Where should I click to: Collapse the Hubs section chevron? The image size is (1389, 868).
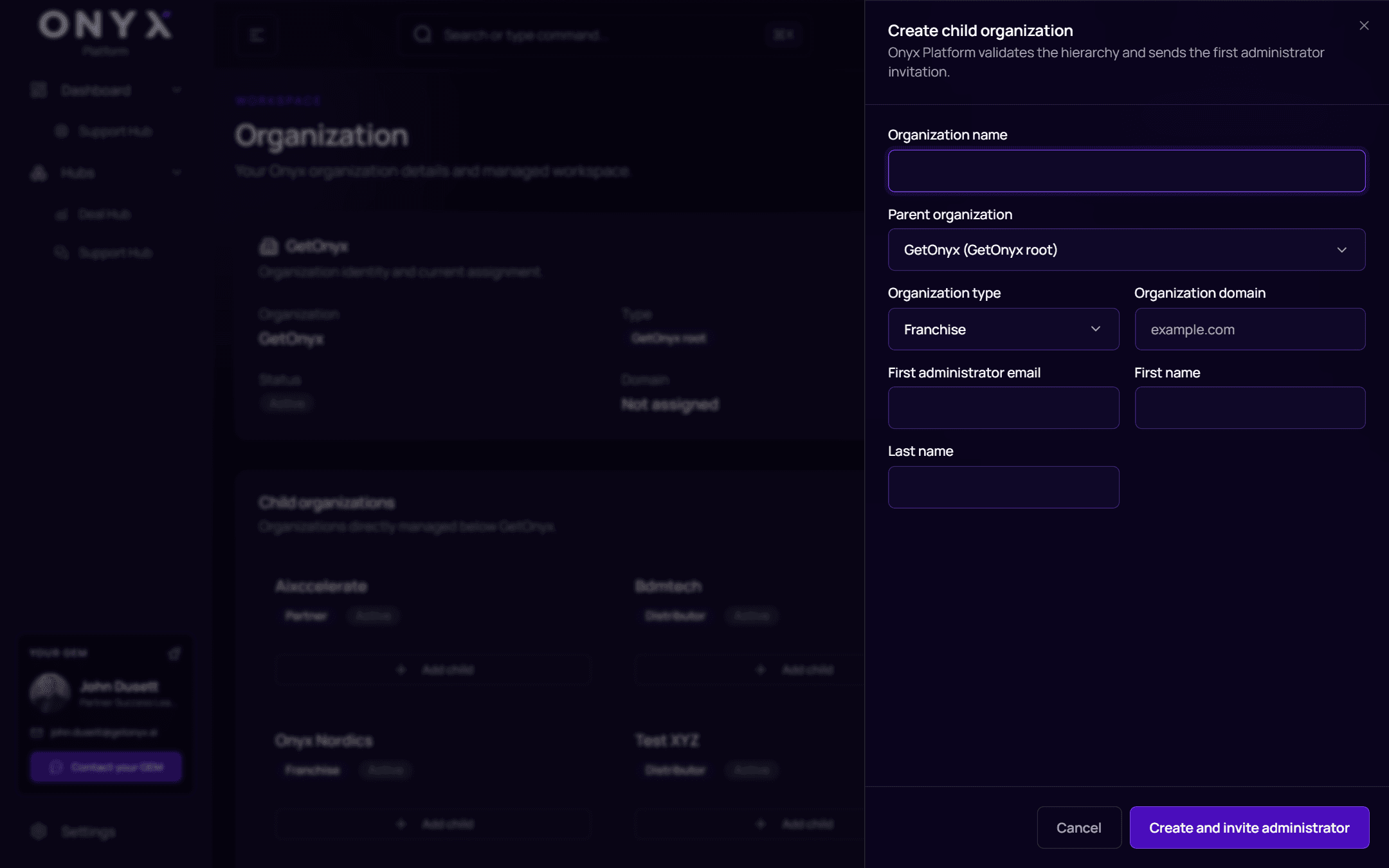point(177,173)
